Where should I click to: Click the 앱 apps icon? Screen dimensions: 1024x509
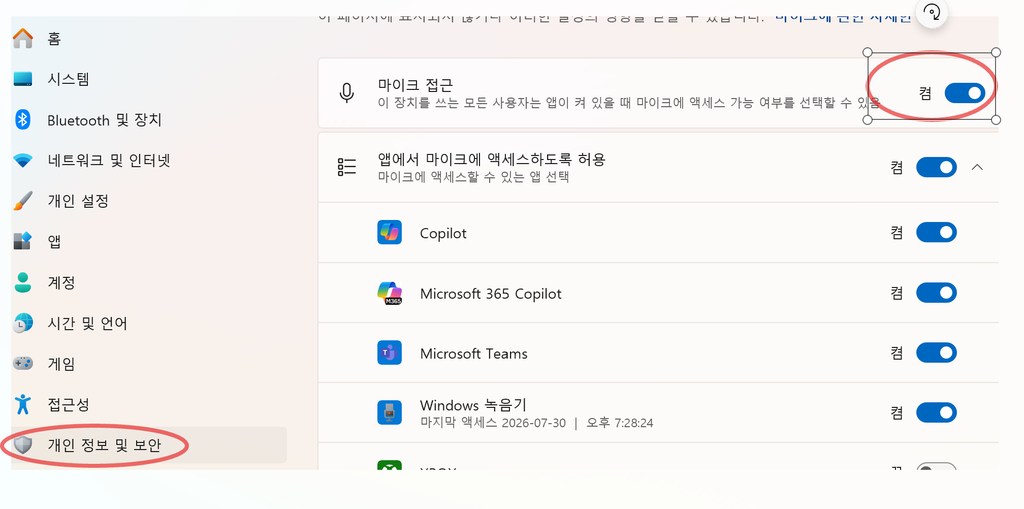point(23,241)
